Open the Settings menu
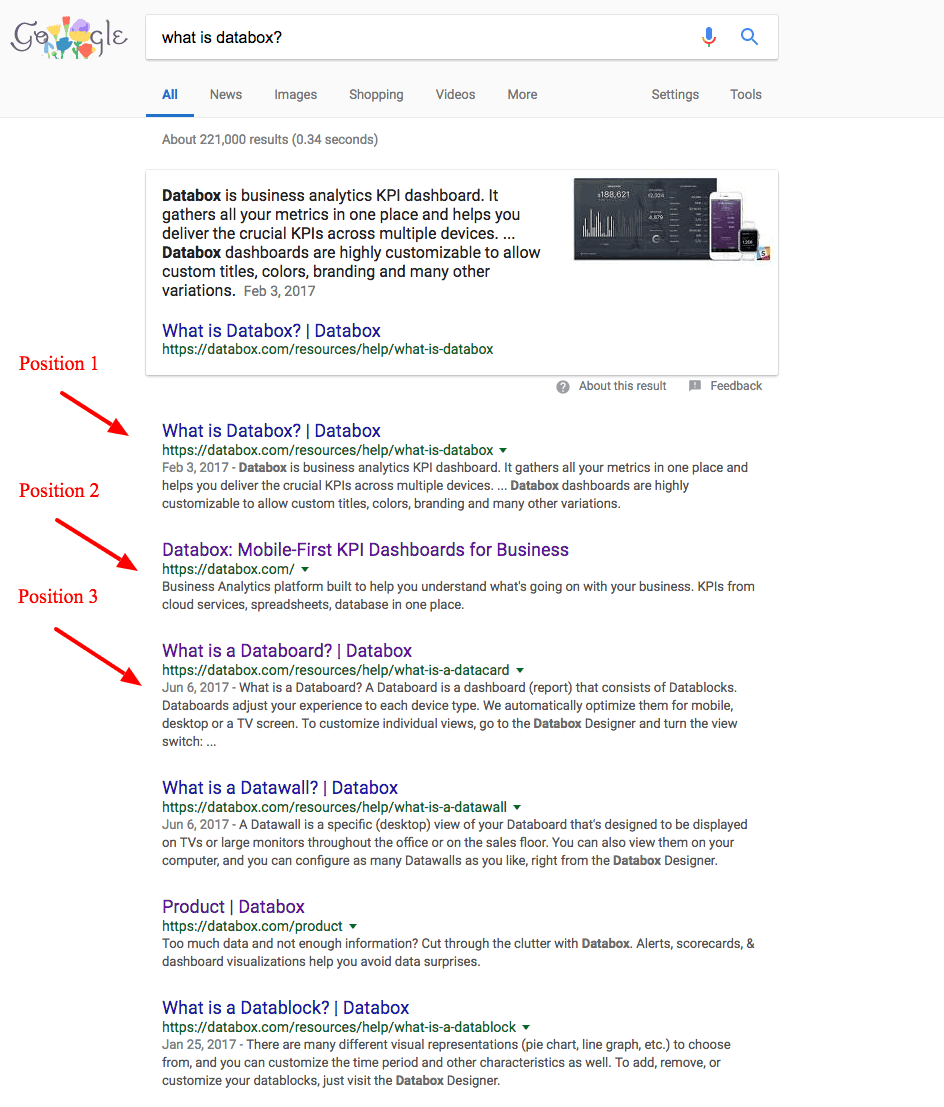The height and width of the screenshot is (1107, 944). tap(675, 94)
